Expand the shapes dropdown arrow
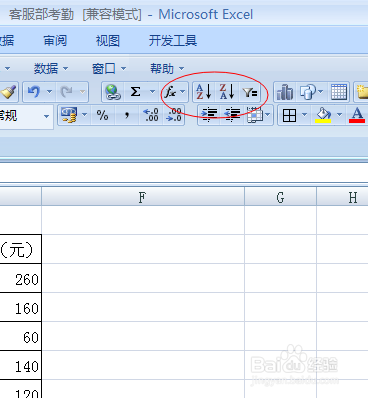 (320, 92)
